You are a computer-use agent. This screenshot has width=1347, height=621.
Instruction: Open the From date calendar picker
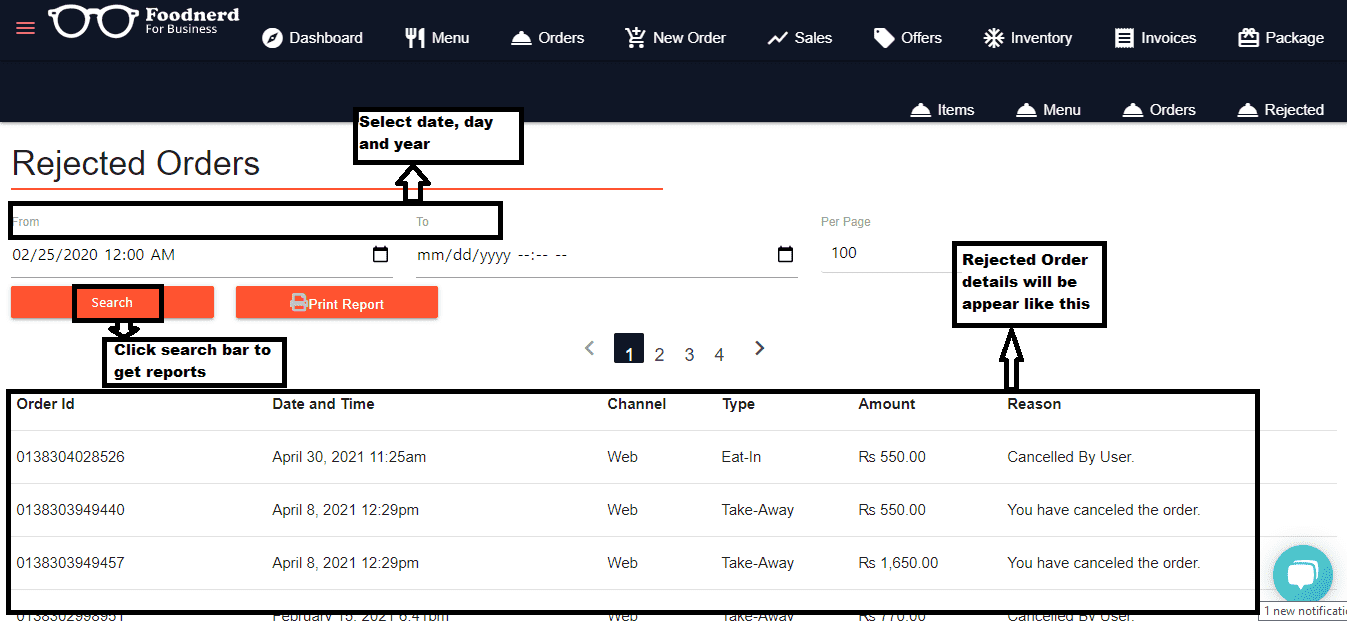tap(380, 255)
